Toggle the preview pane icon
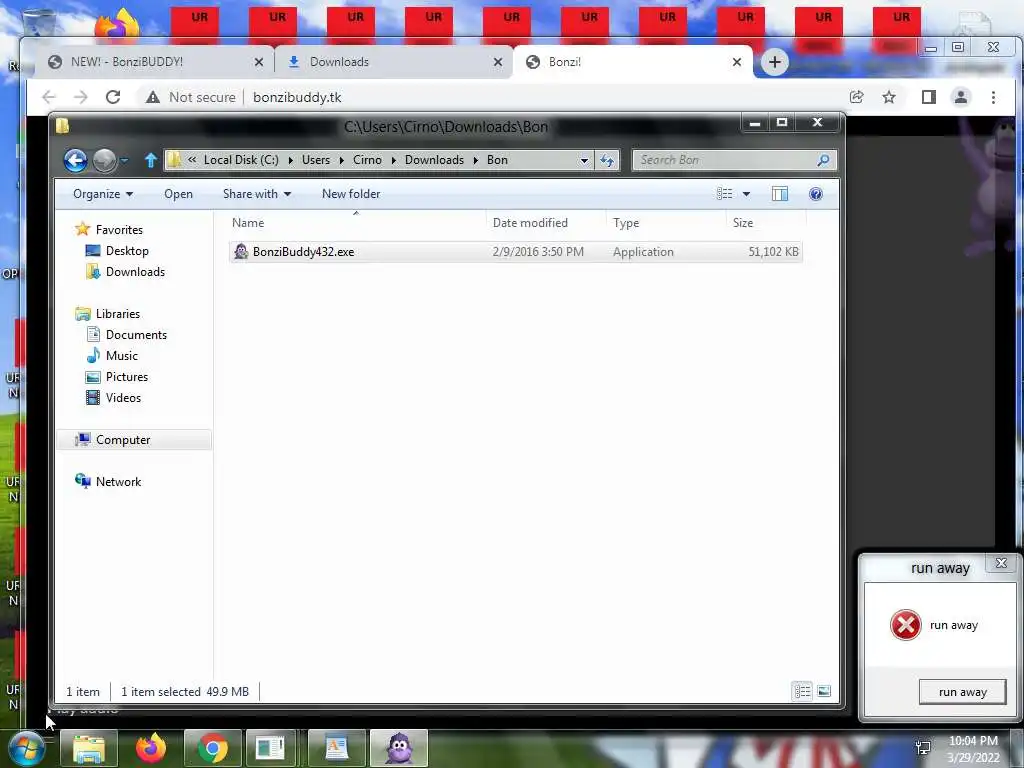This screenshot has width=1024, height=768. 780,194
